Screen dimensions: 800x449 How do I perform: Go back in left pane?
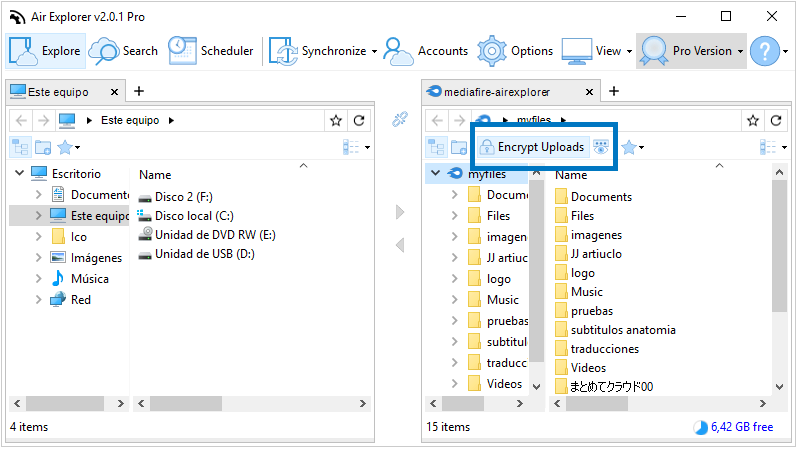pyautogui.click(x=21, y=120)
